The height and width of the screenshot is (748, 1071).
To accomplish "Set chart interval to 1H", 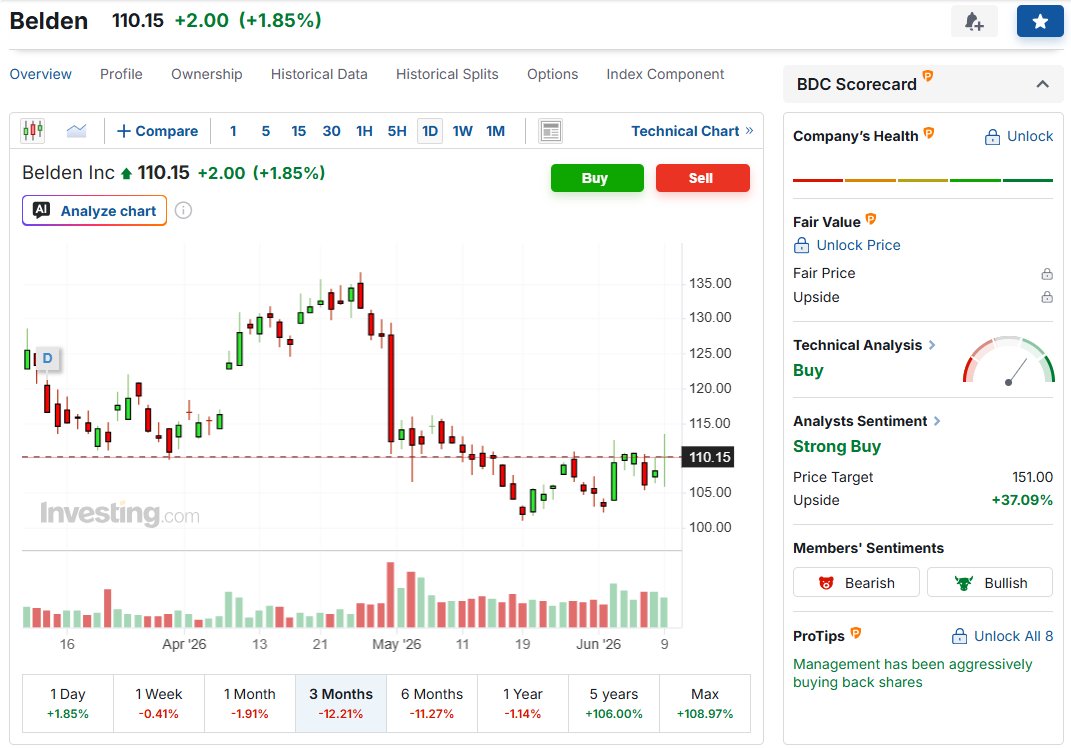I will [x=364, y=130].
